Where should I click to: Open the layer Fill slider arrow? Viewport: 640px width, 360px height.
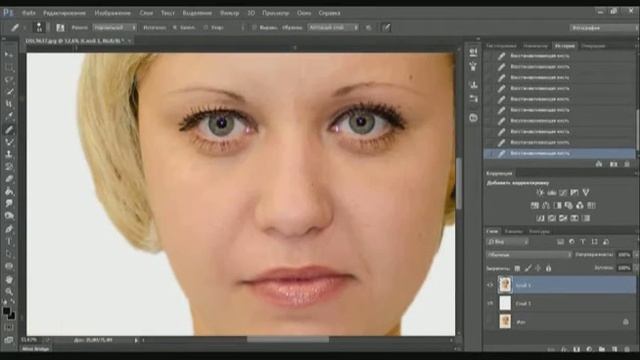click(636, 268)
